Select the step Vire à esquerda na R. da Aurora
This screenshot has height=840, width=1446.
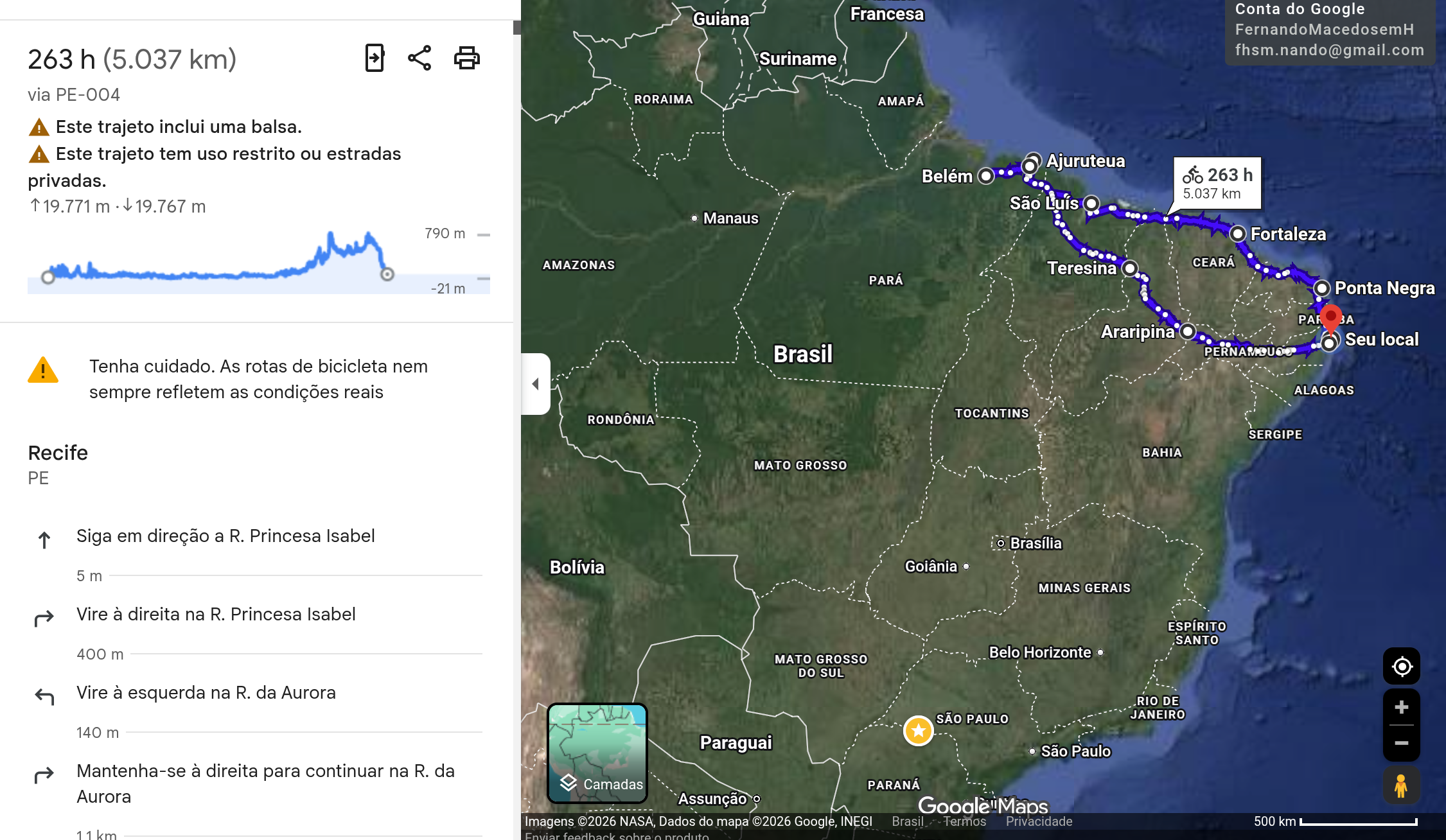[x=206, y=693]
